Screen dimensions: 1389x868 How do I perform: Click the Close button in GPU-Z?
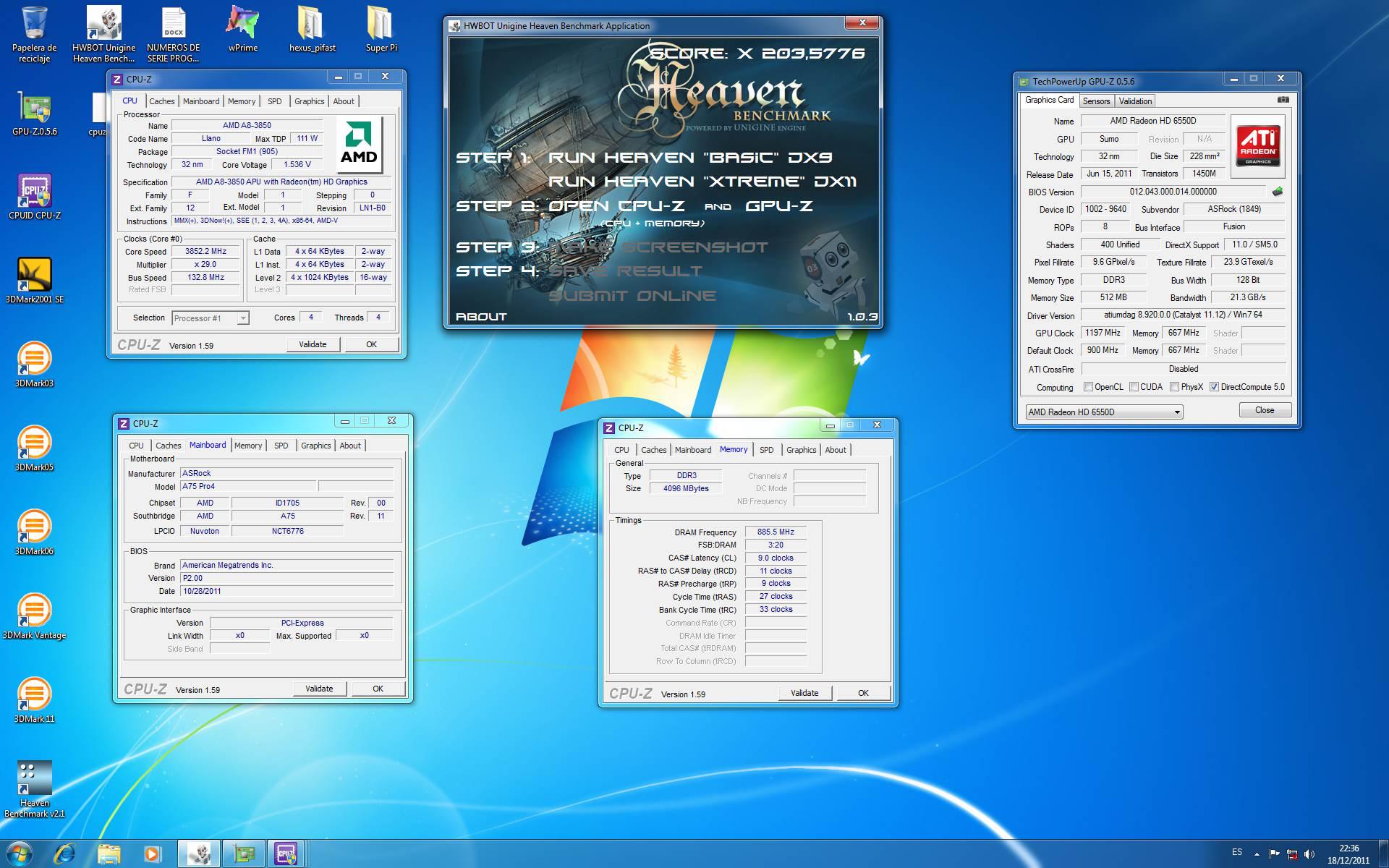[x=1265, y=410]
